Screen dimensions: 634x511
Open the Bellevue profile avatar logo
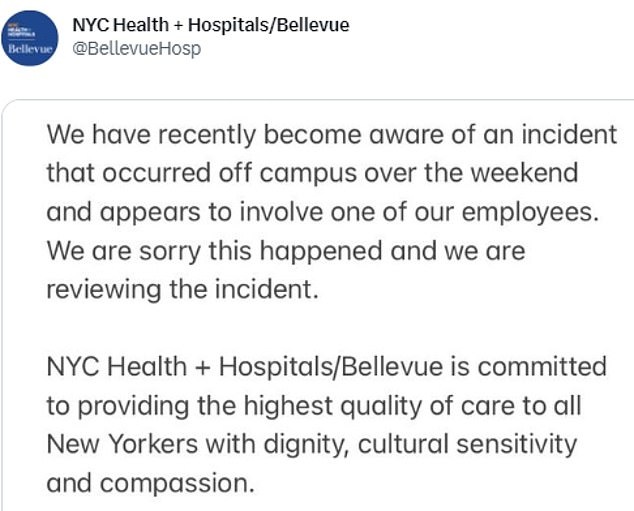click(30, 38)
